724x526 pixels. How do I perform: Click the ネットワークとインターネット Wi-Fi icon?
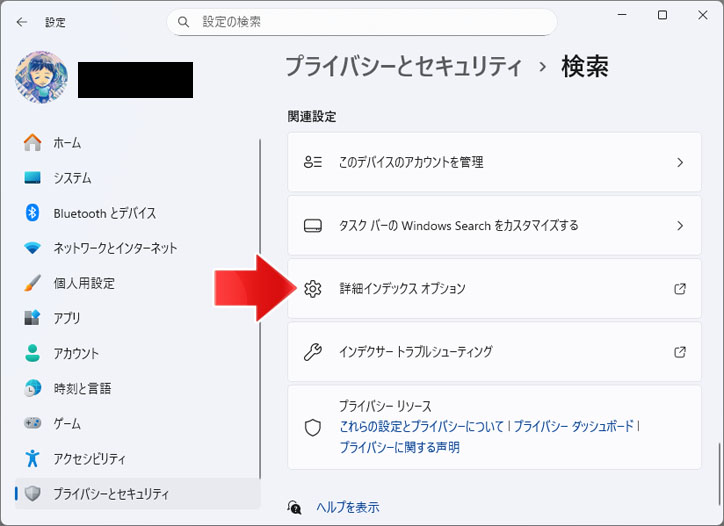point(32,248)
